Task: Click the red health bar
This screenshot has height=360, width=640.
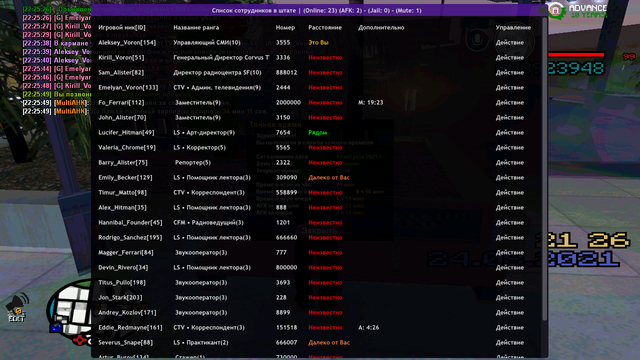Action: [576, 55]
